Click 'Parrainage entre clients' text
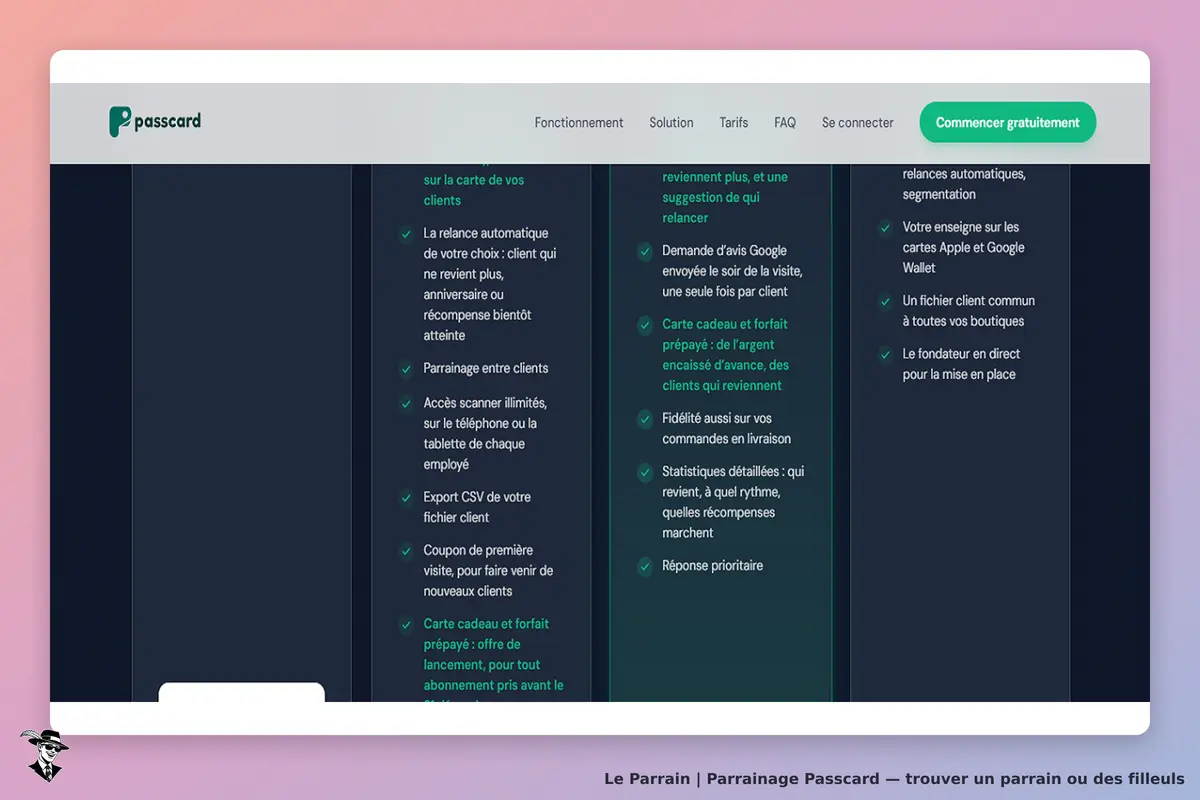The image size is (1200, 800). 486,368
